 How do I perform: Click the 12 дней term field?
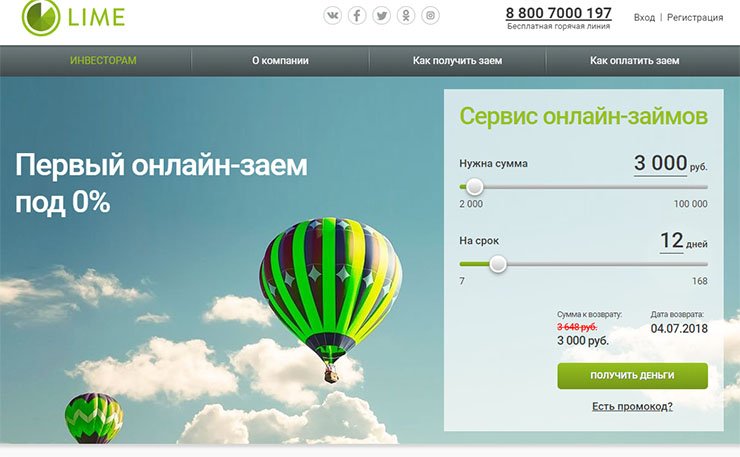(x=671, y=241)
